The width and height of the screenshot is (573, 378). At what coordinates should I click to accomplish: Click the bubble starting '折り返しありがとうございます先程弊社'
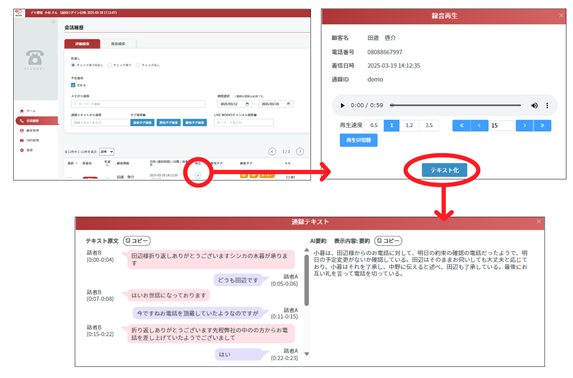211,333
